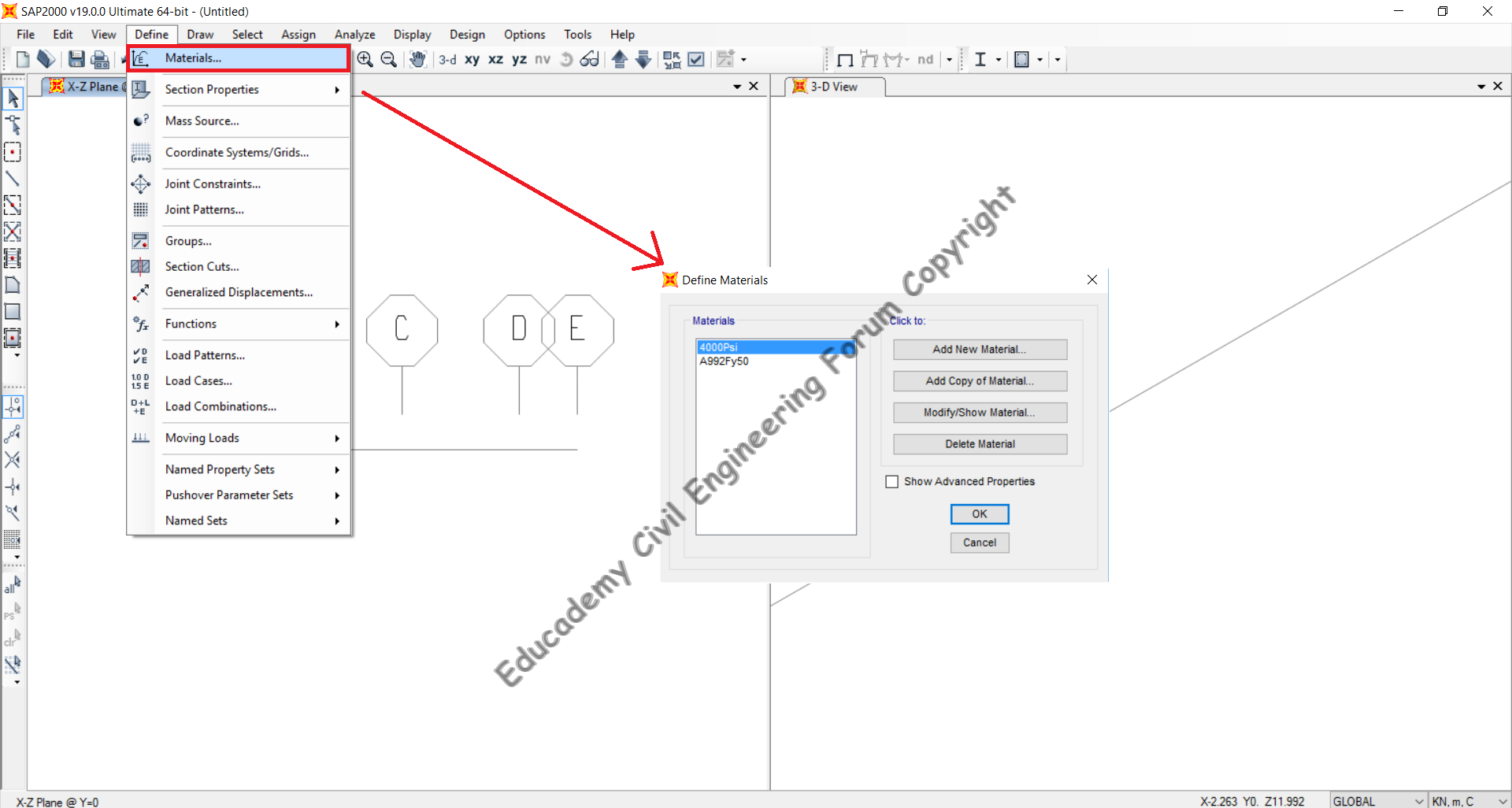This screenshot has width=1512, height=808.
Task: Click the Select All icon
Action: tap(13, 585)
